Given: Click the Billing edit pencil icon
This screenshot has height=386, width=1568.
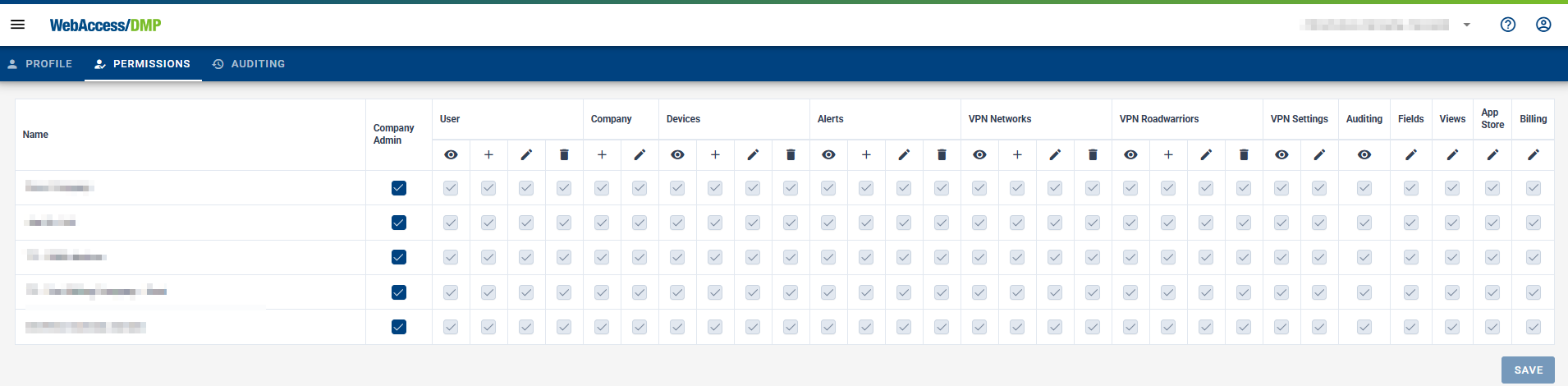Looking at the screenshot, I should point(1533,154).
